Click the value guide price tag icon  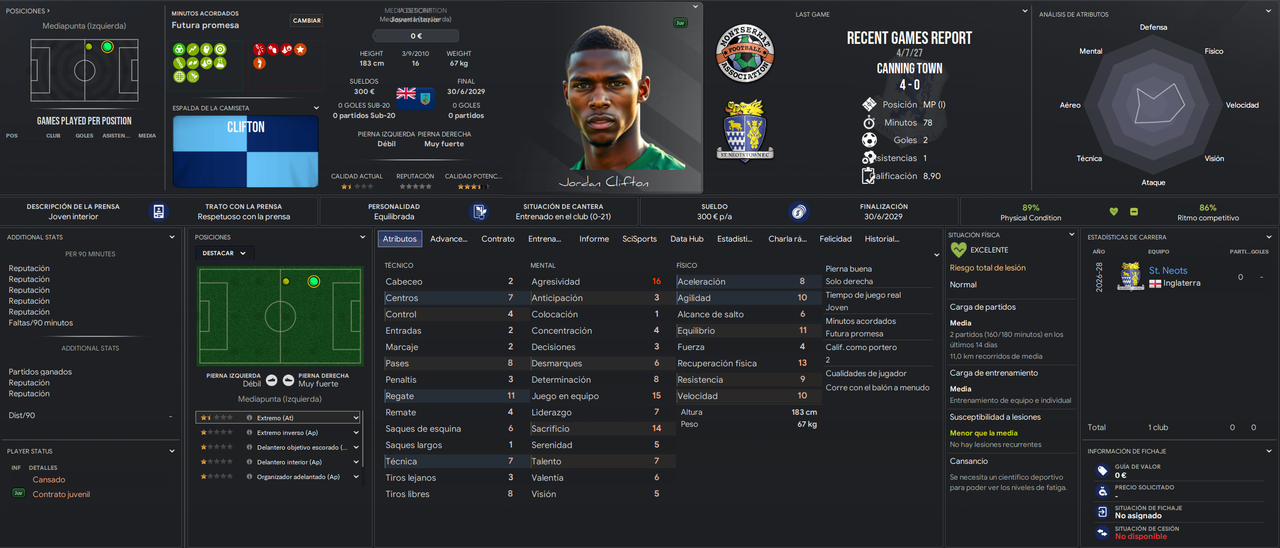point(1102,470)
